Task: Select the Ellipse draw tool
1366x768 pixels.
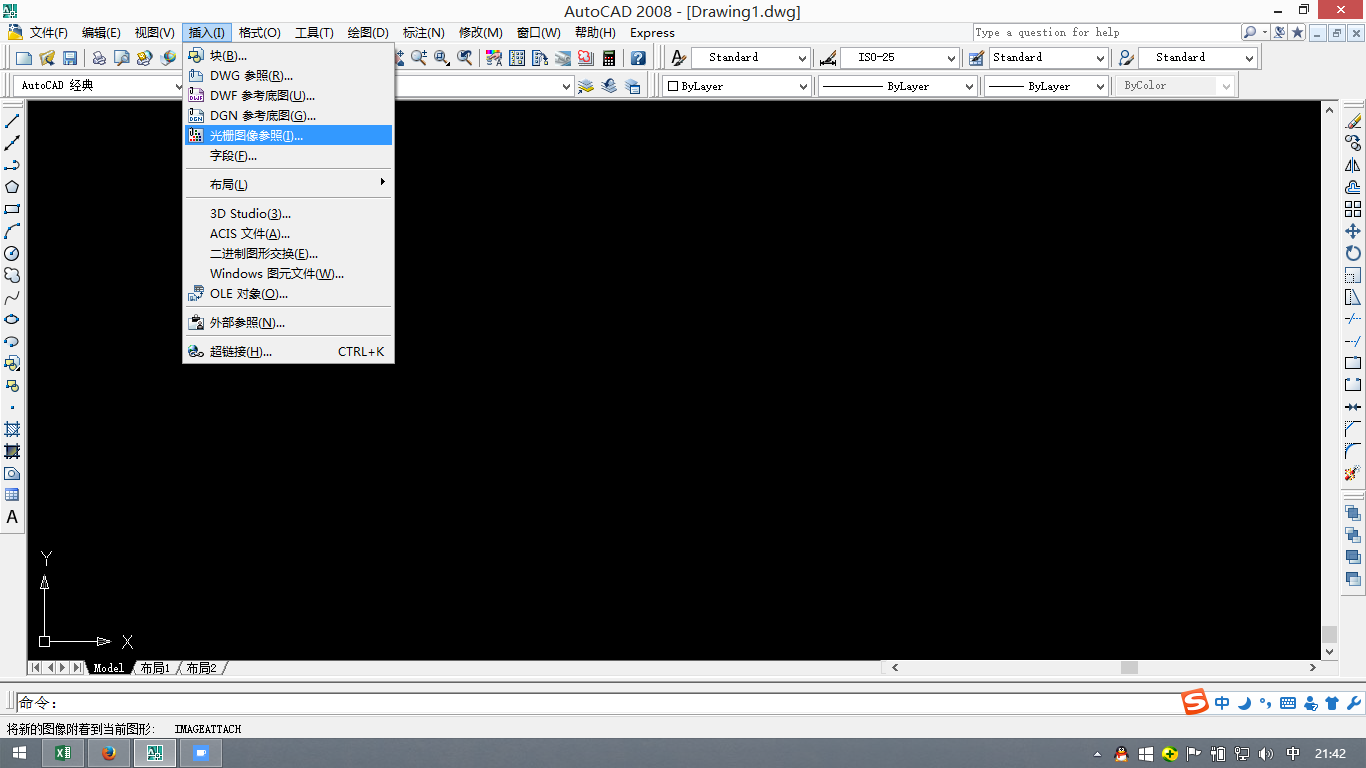Action: [12, 319]
